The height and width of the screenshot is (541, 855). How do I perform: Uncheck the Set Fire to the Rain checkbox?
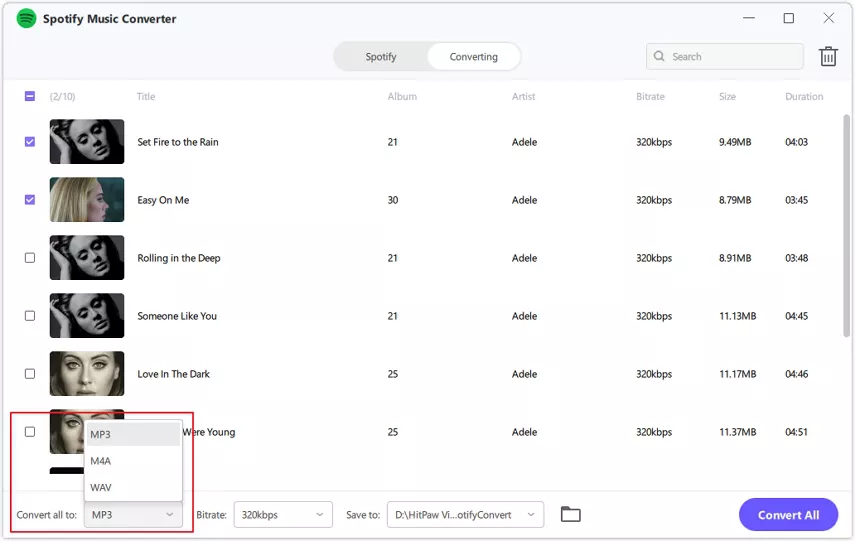click(x=30, y=142)
